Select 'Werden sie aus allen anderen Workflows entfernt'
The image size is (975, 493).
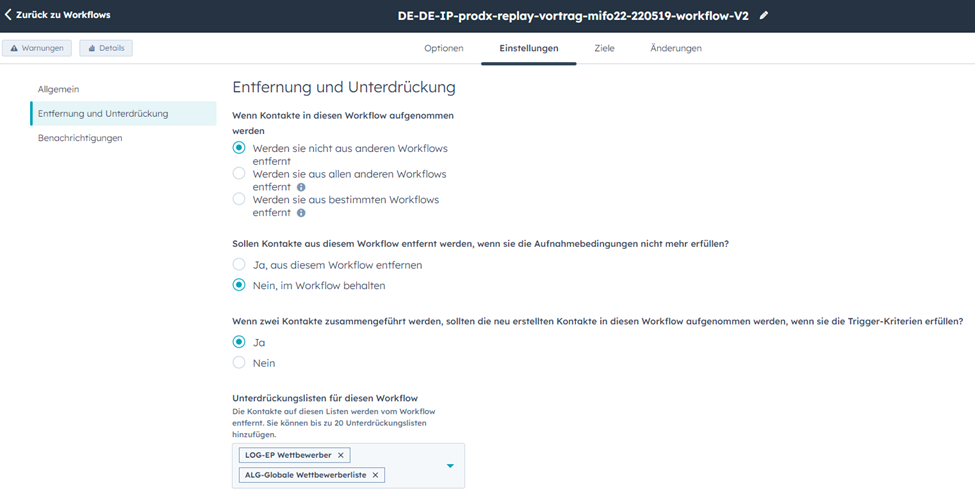tap(239, 174)
